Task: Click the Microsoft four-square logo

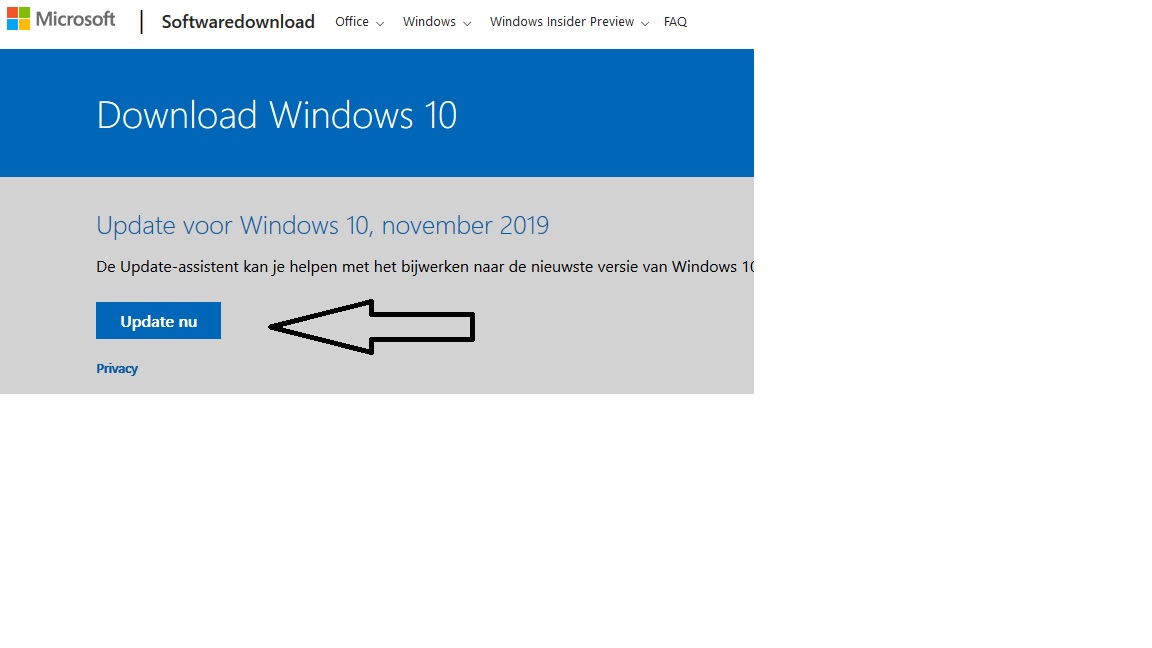Action: tap(18, 18)
